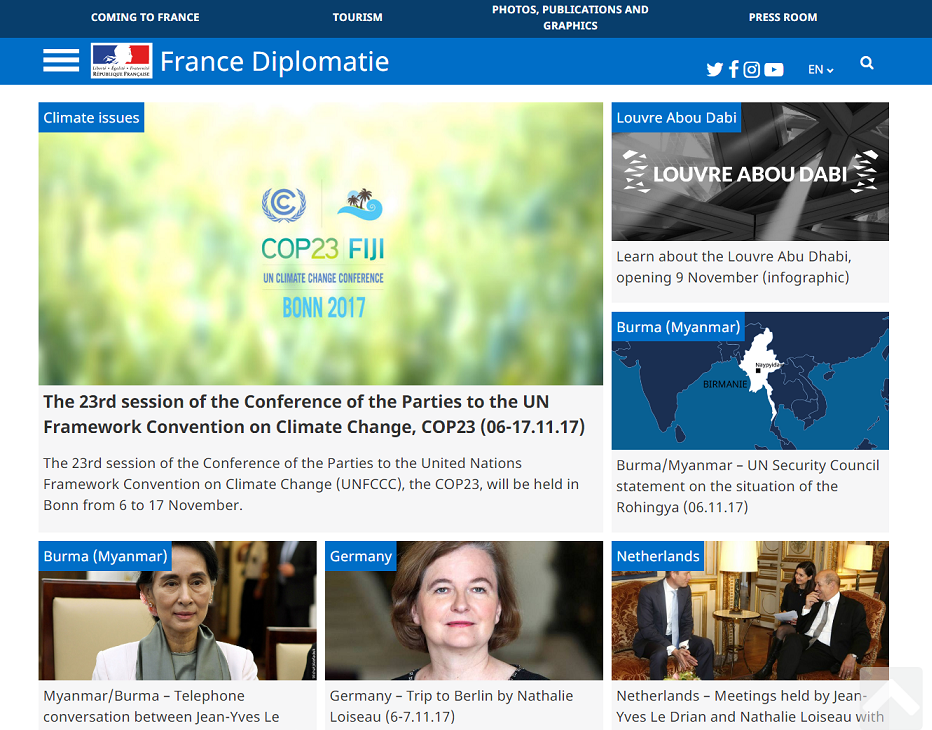Open the Myanmar telephone conversation photo
Viewport: 932px width, 730px height.
[x=178, y=611]
